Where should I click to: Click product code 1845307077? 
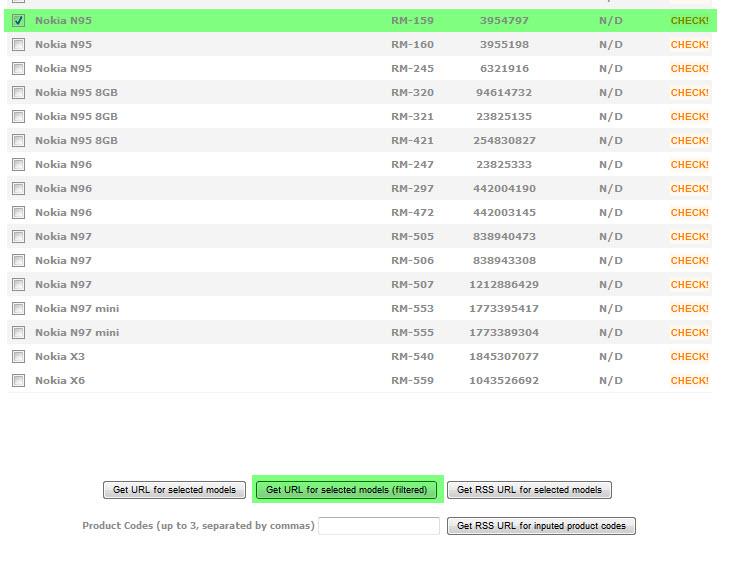coord(504,356)
